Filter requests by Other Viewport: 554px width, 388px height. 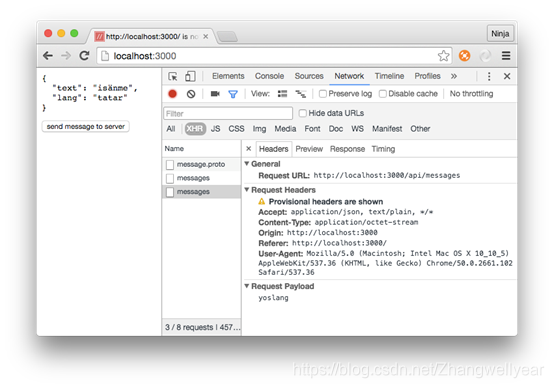[x=420, y=129]
